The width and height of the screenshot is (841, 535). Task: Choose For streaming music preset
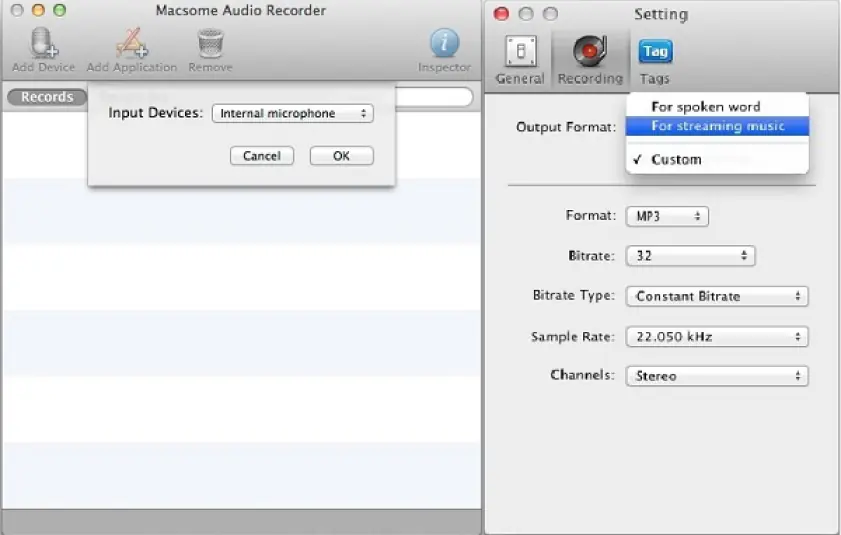(x=717, y=126)
